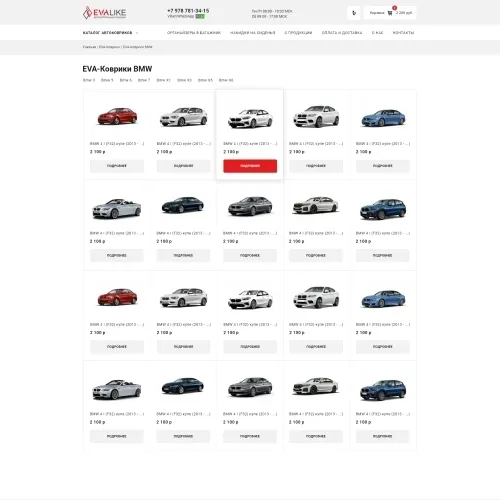Click the green WhatsApp badge under phone number
The height and width of the screenshot is (500, 500).
tap(200, 16)
